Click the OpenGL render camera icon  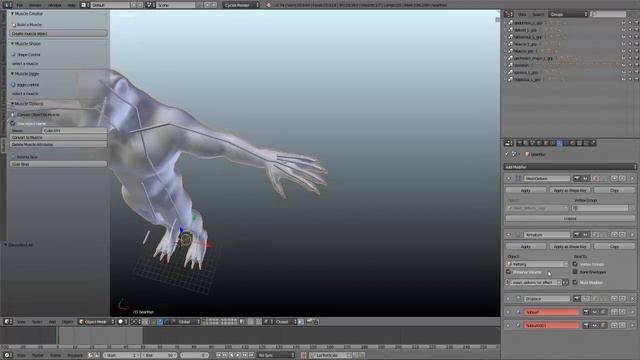310,322
